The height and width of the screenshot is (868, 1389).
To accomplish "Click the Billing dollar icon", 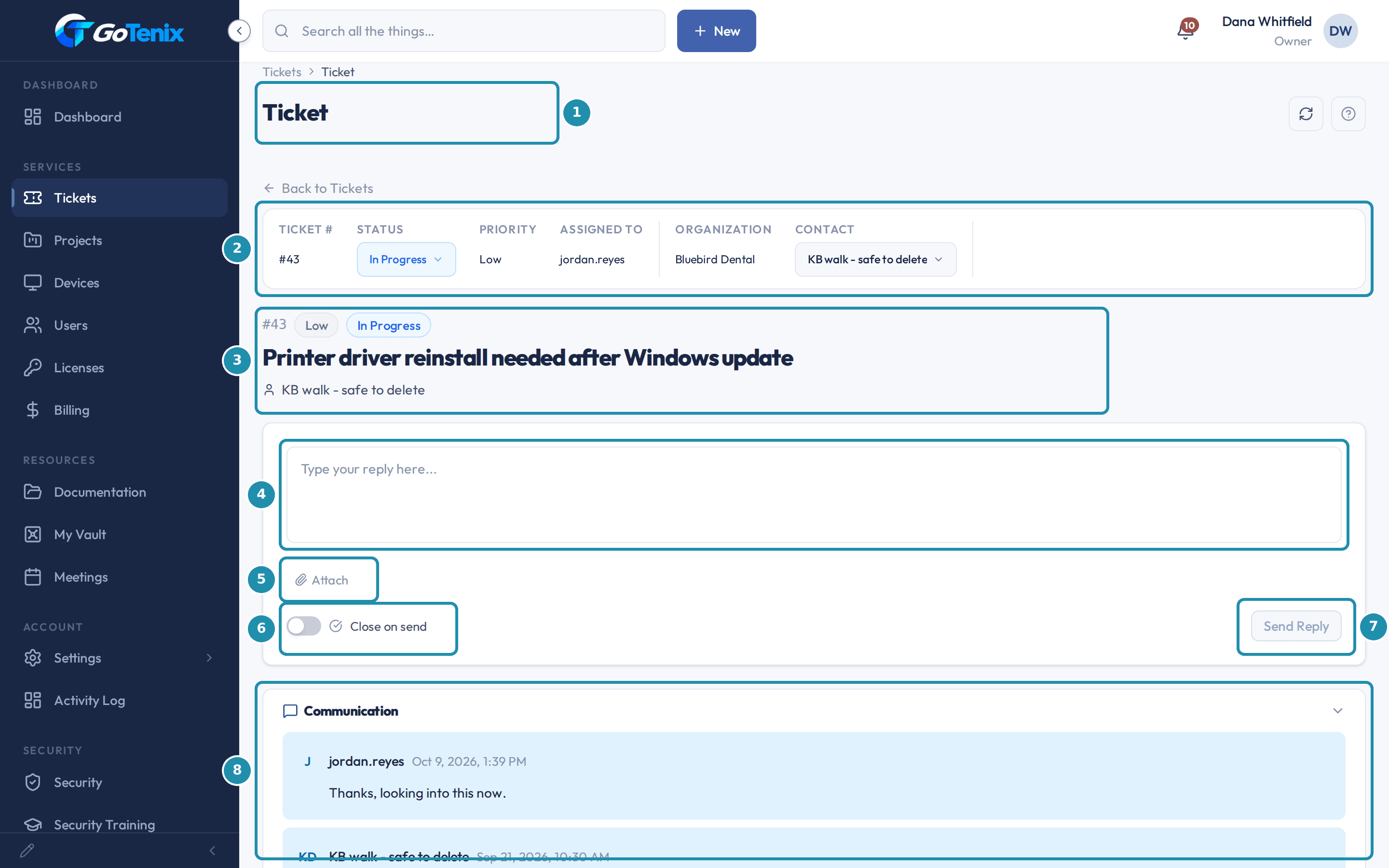I will 33,410.
